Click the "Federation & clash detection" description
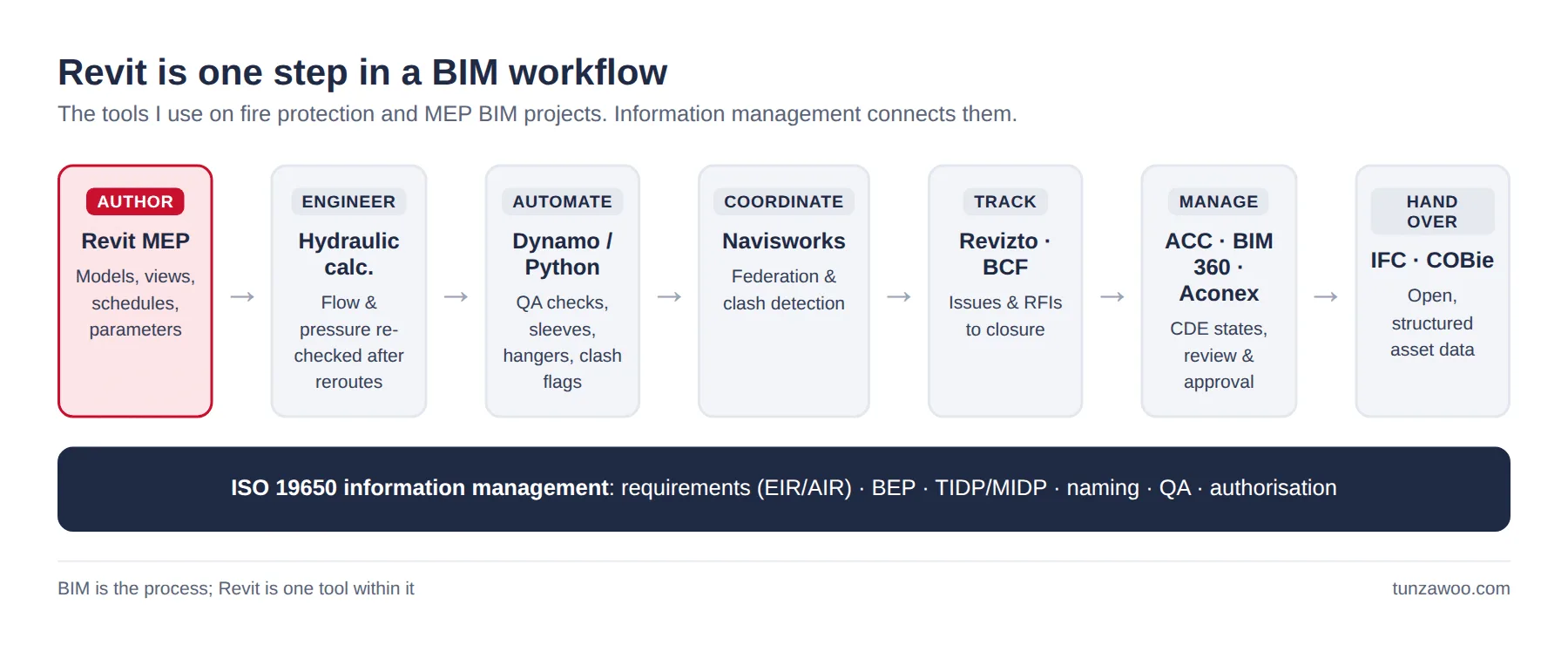The height and width of the screenshot is (645, 1568). 784,289
